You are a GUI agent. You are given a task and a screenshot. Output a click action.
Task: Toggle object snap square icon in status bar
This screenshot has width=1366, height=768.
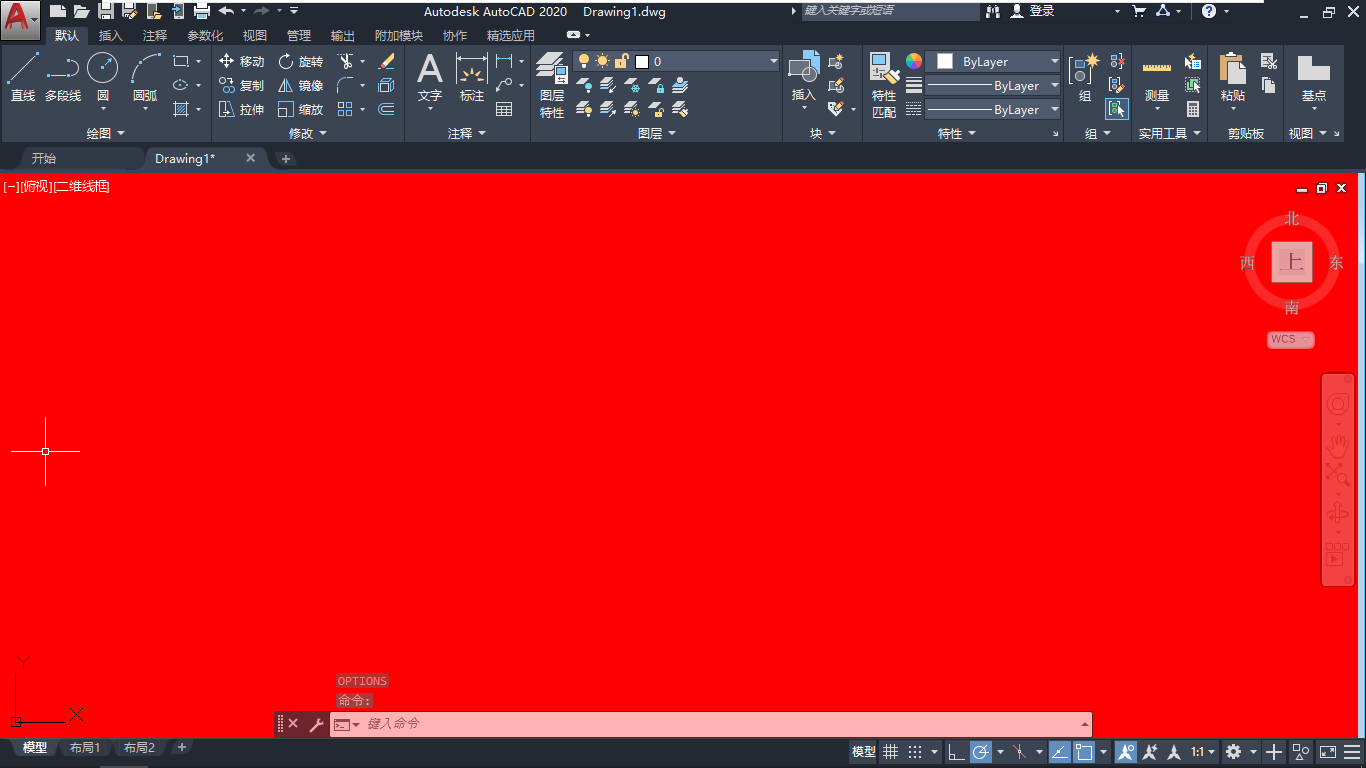[1084, 751]
